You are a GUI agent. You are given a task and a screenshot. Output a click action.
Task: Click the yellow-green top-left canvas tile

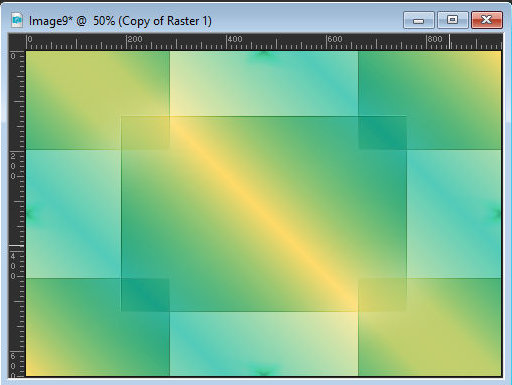pos(98,100)
